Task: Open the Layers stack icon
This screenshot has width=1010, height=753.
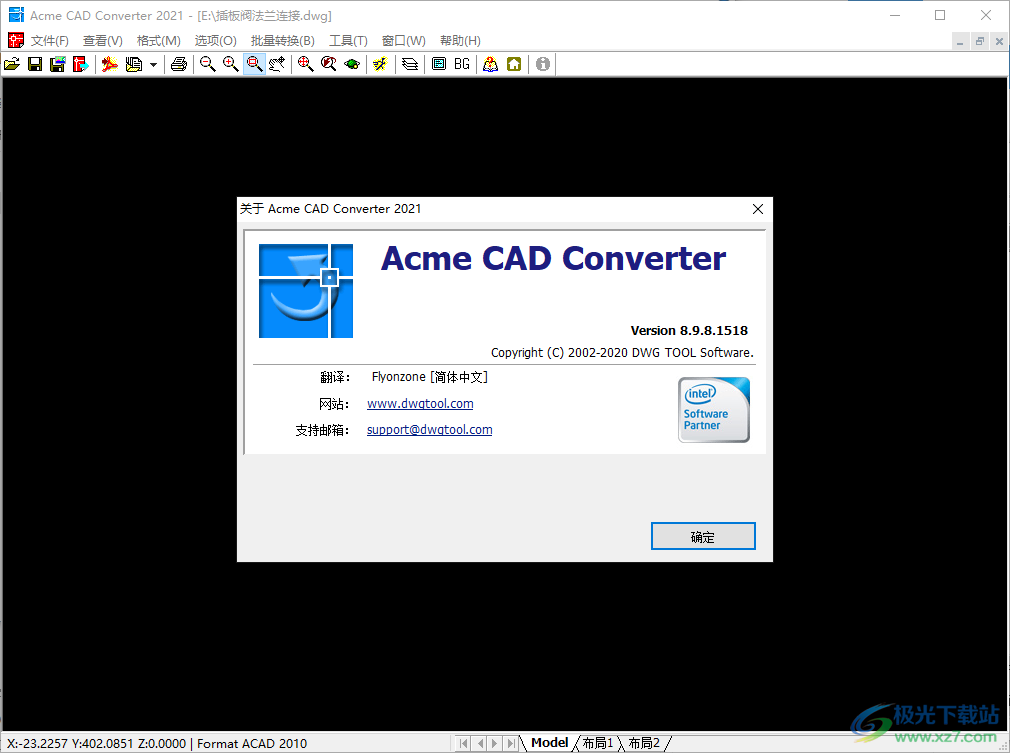Action: [x=410, y=64]
